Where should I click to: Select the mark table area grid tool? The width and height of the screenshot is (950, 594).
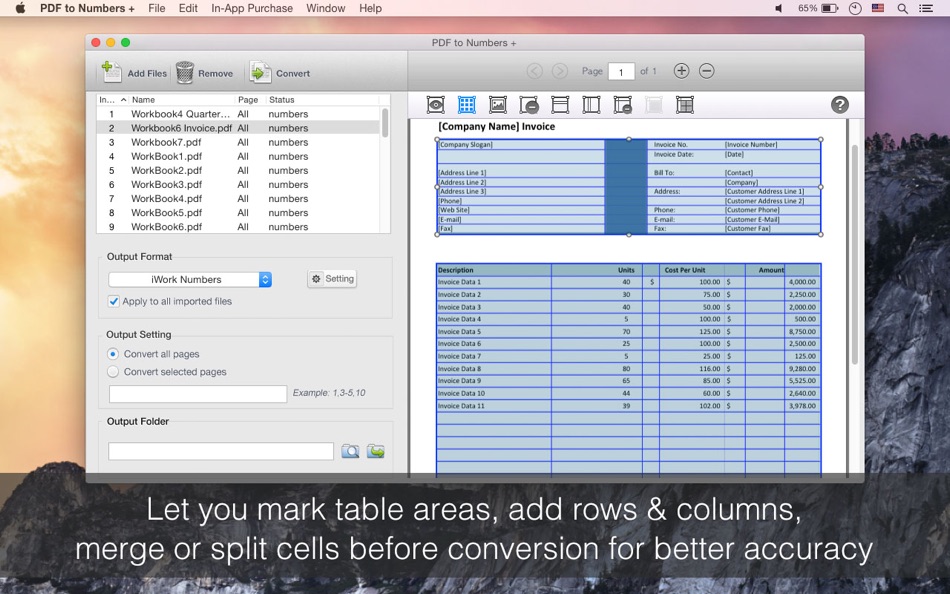(467, 105)
